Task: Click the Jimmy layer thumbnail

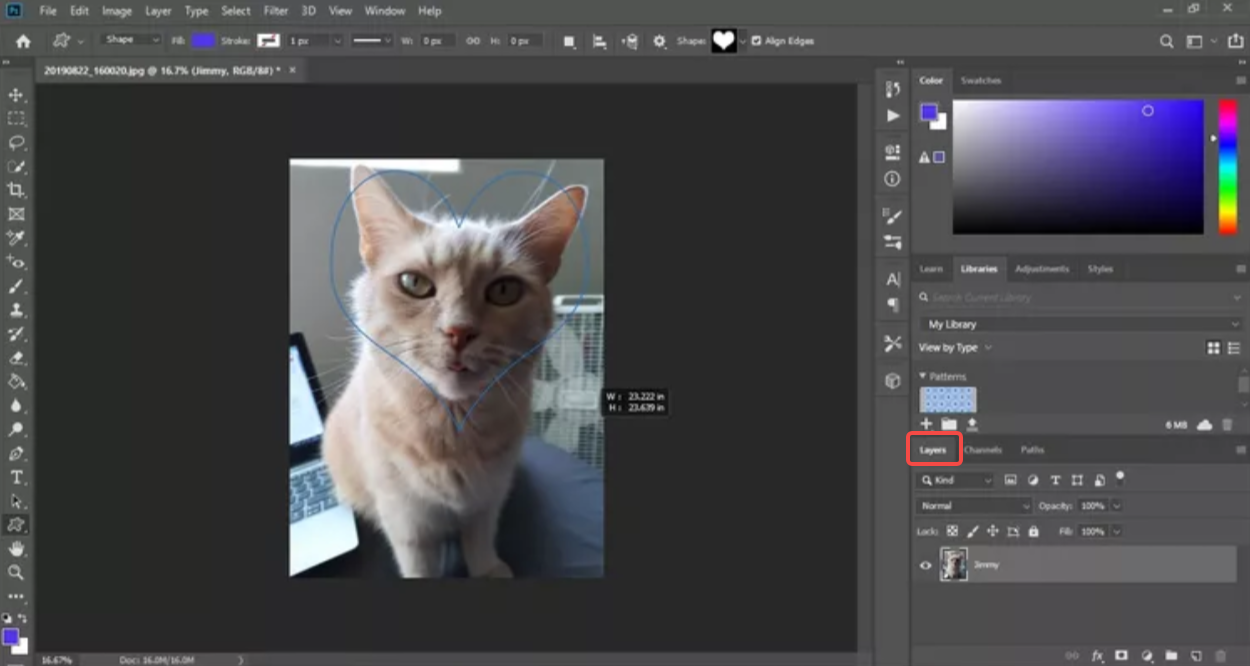Action: coord(953,564)
